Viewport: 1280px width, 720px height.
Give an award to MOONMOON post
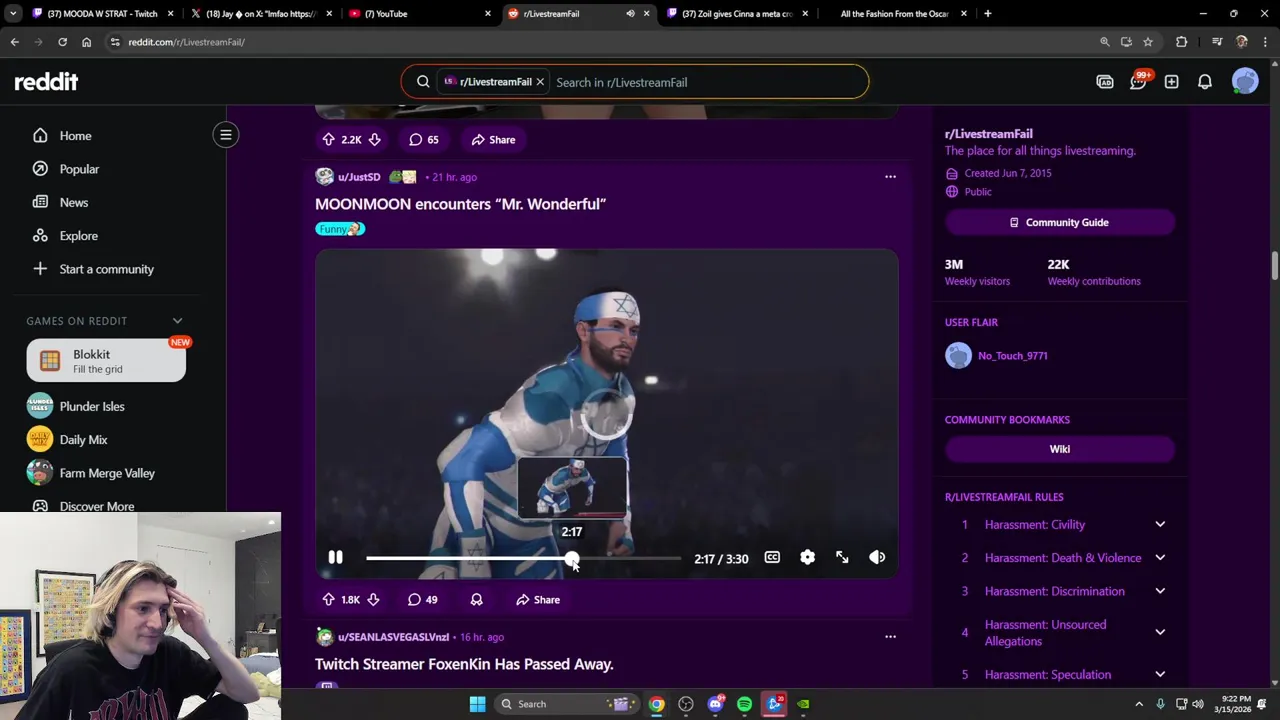(476, 600)
